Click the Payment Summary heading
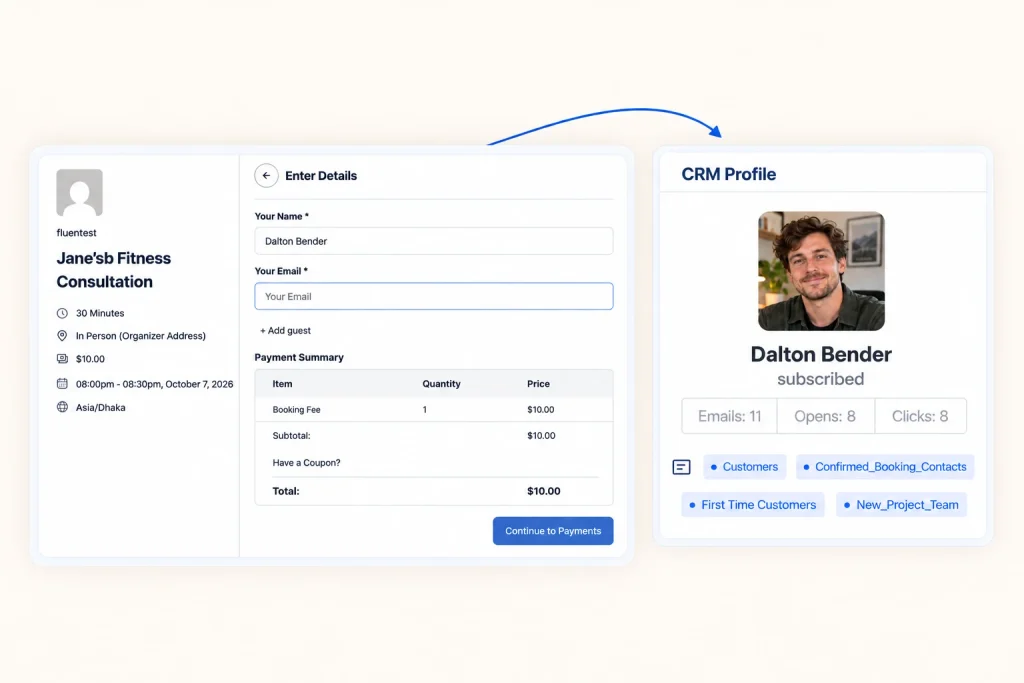 299,357
